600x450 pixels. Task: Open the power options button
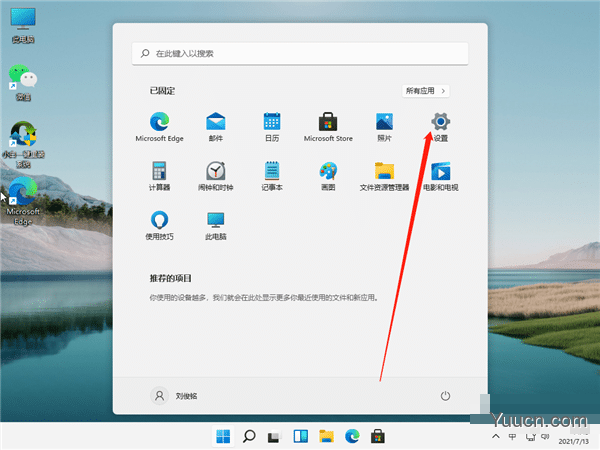click(x=445, y=396)
